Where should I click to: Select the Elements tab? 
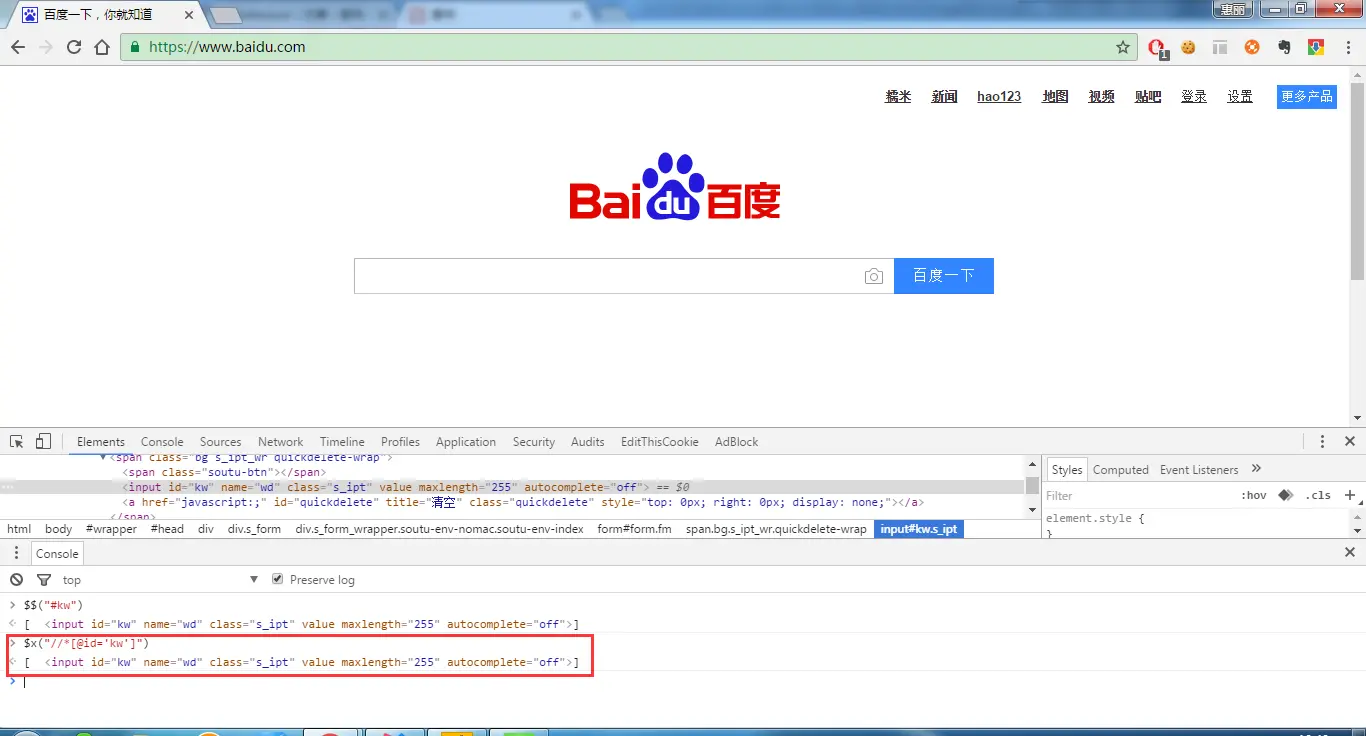tap(101, 442)
